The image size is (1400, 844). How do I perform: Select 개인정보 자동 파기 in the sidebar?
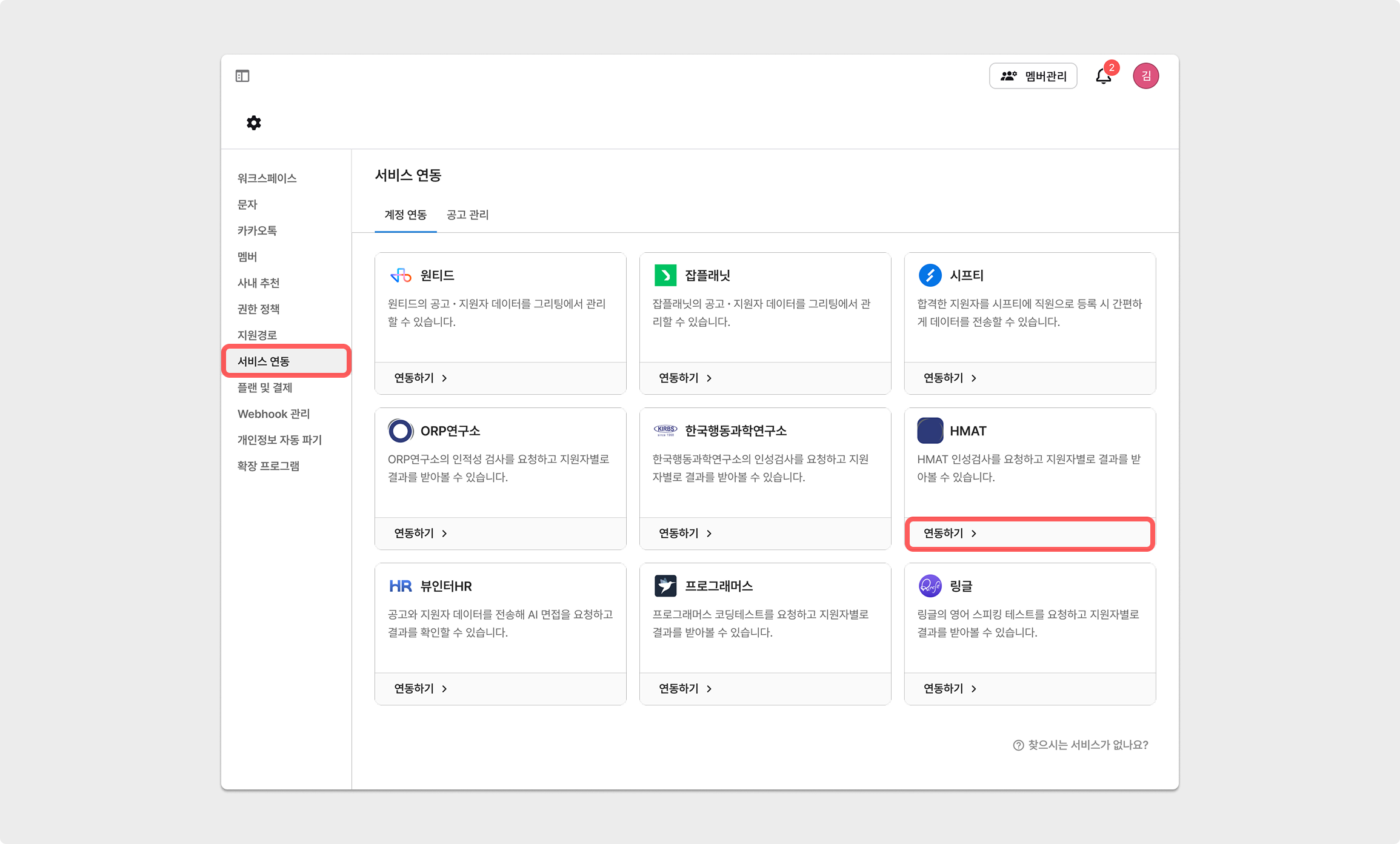click(279, 440)
